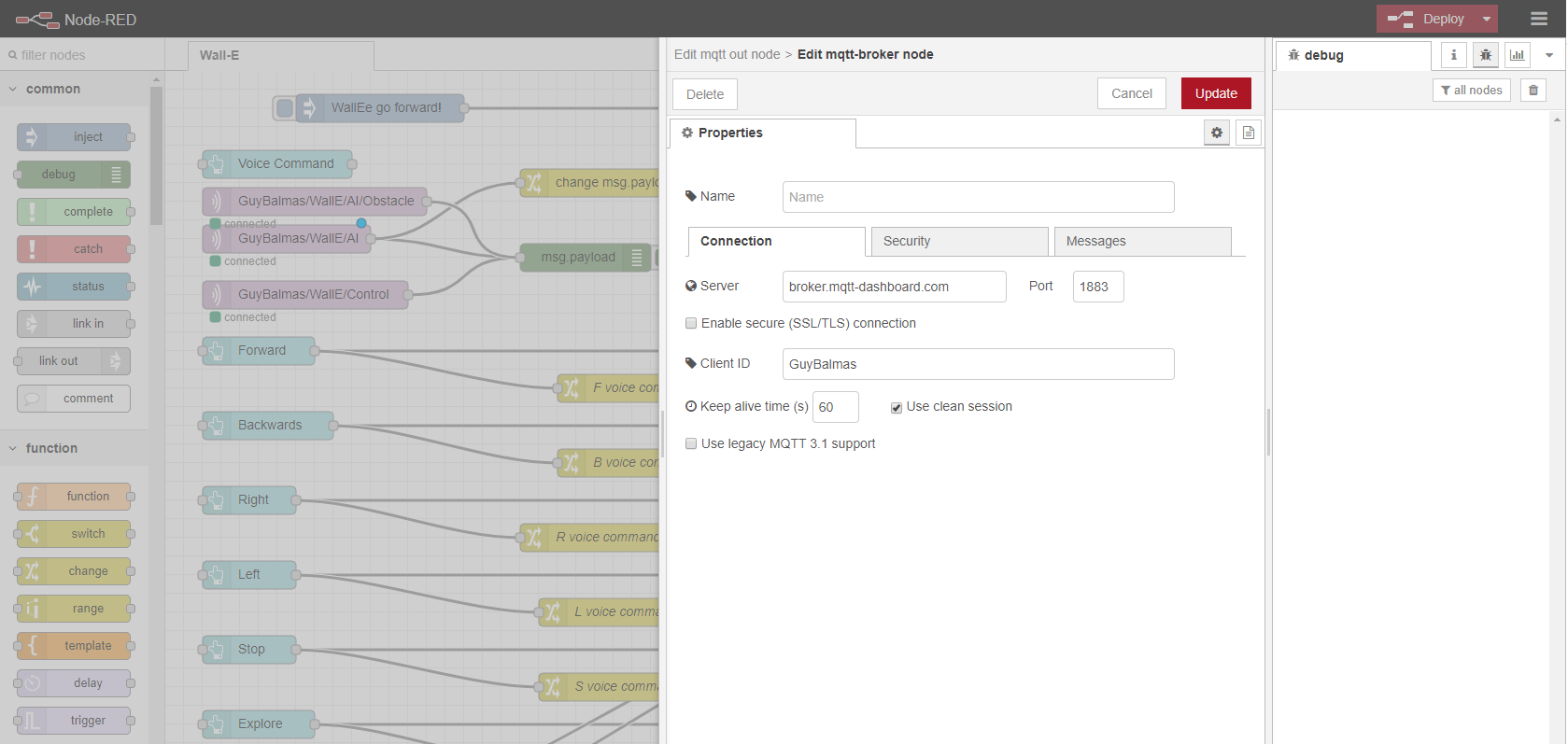This screenshot has width=1568, height=744.
Task: Edit the Keep alive time field
Action: click(x=835, y=407)
